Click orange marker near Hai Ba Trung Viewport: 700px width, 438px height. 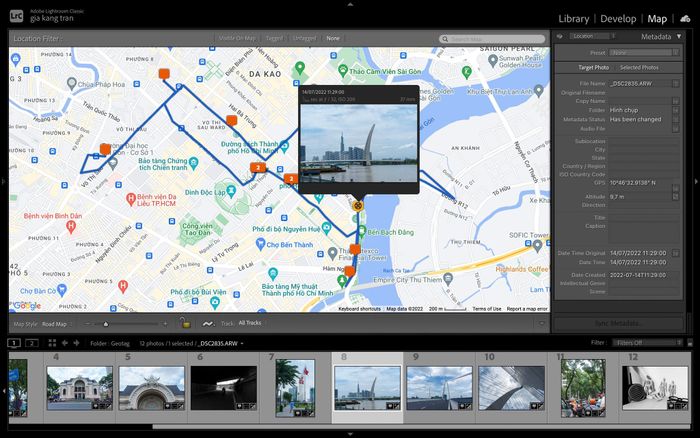click(x=231, y=120)
